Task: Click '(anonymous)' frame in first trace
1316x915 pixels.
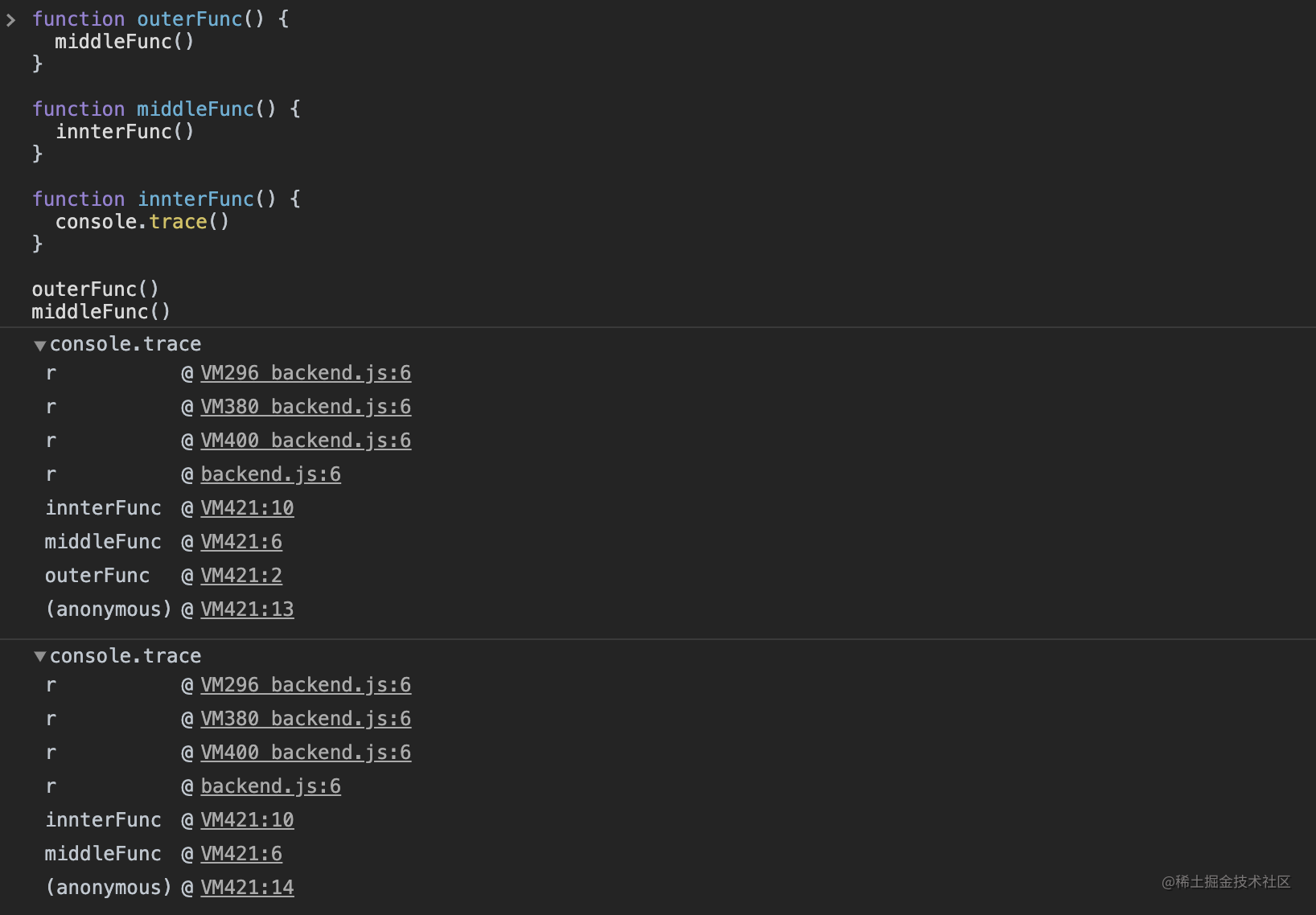Action: click(x=109, y=609)
